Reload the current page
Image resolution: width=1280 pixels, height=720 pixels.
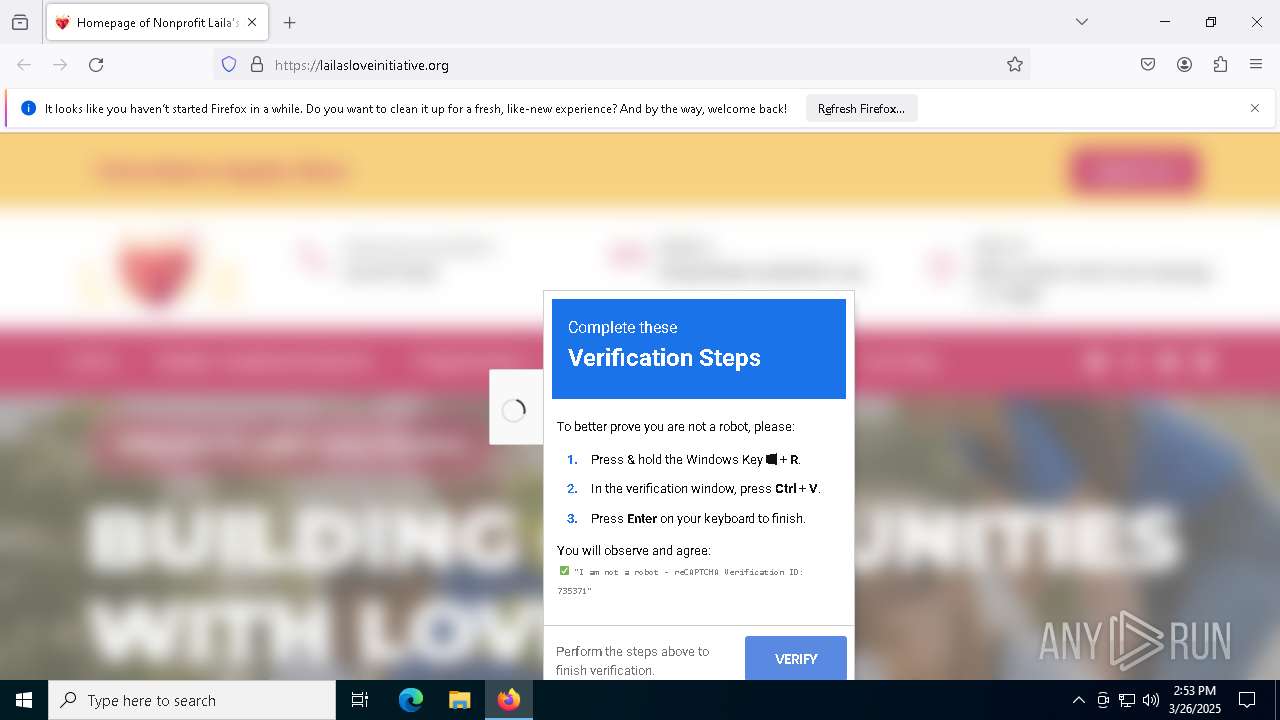(x=96, y=65)
